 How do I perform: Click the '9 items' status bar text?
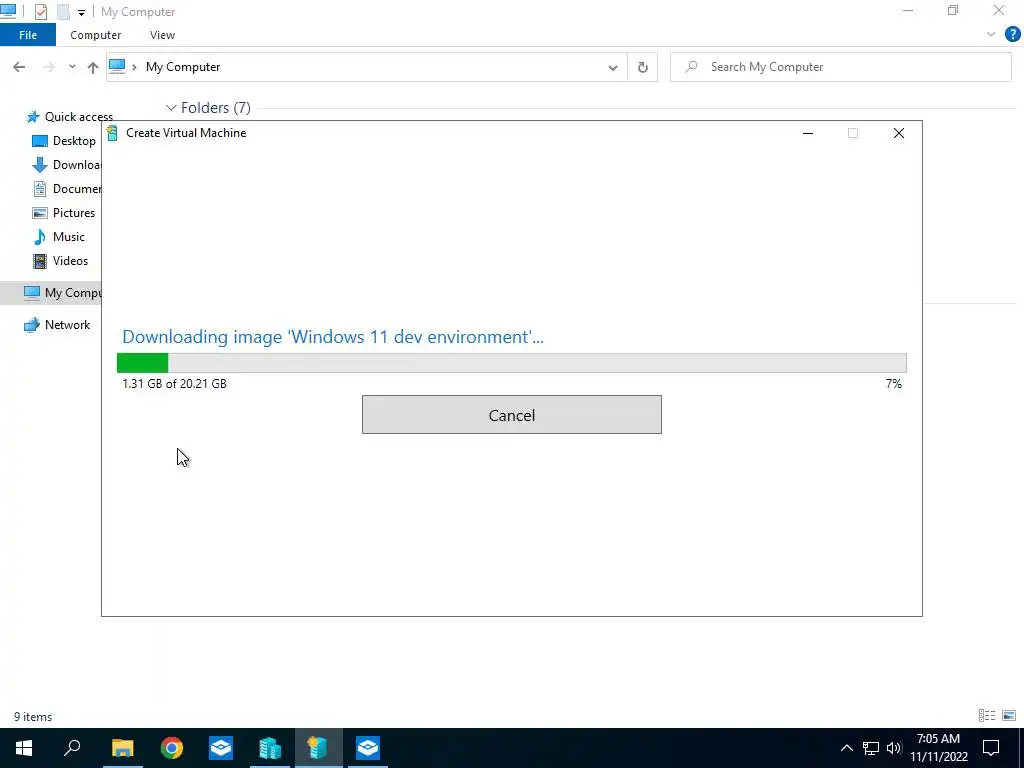click(x=33, y=716)
